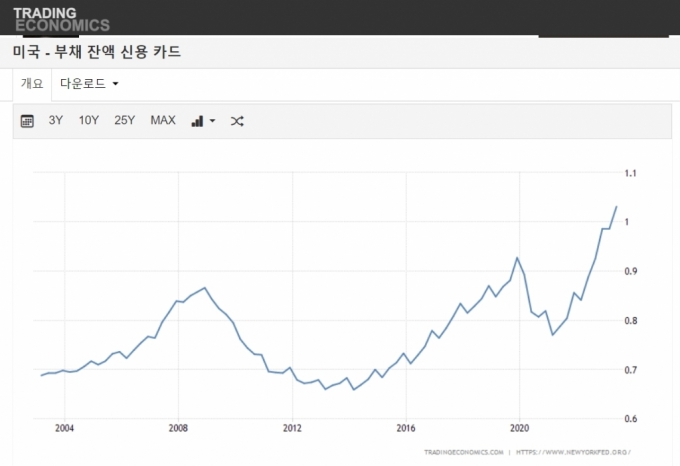Open the calendar date range picker
The height and width of the screenshot is (466, 680).
click(28, 121)
